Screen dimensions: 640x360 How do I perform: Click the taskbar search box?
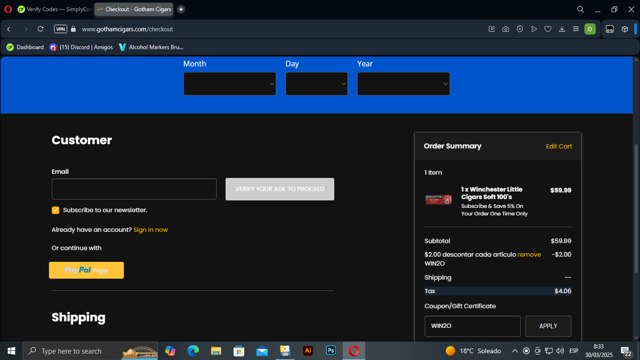(90, 351)
